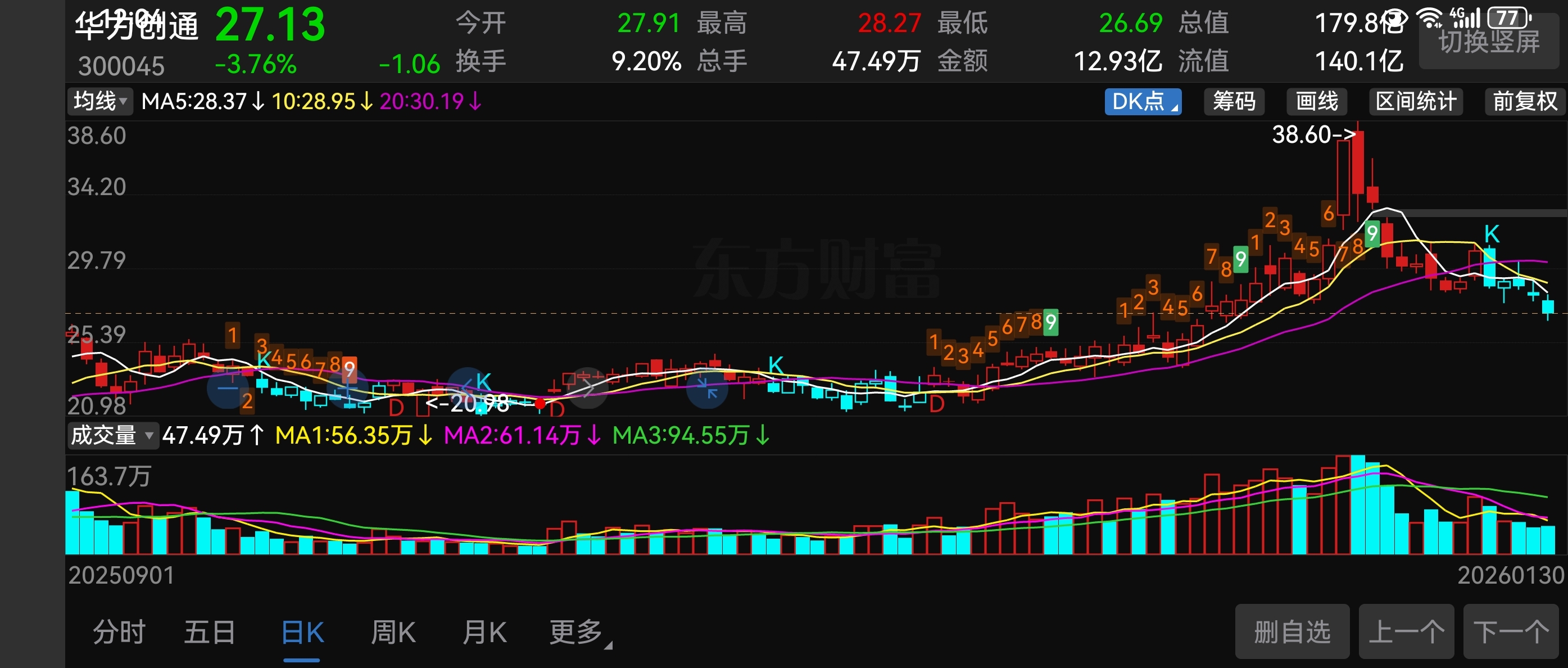Tap the shrink-arrows collapse circle icon

tap(706, 389)
